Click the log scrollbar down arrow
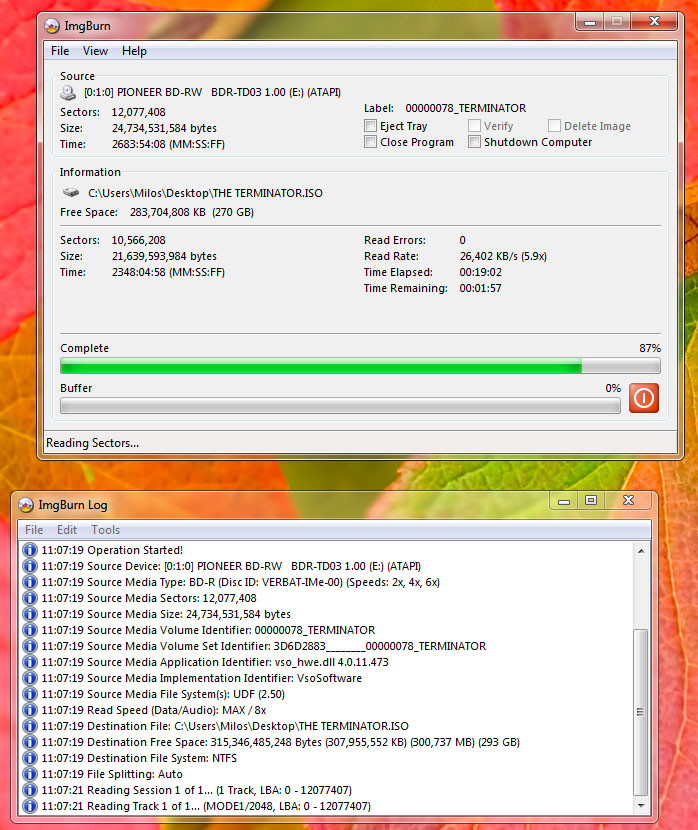The image size is (698, 830). 641,806
